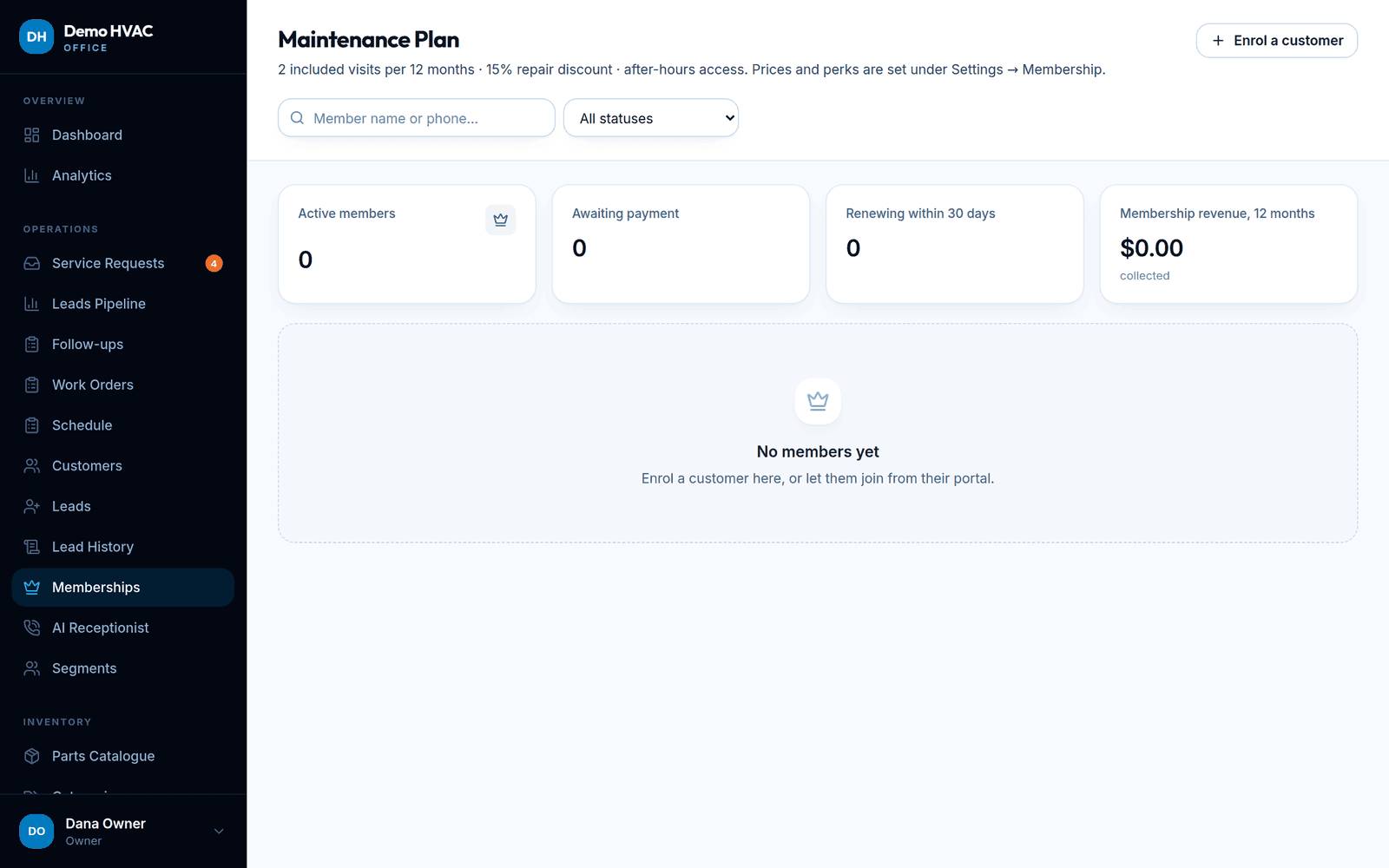This screenshot has height=868, width=1389.
Task: Open the Memberships menu item
Action: click(123, 588)
